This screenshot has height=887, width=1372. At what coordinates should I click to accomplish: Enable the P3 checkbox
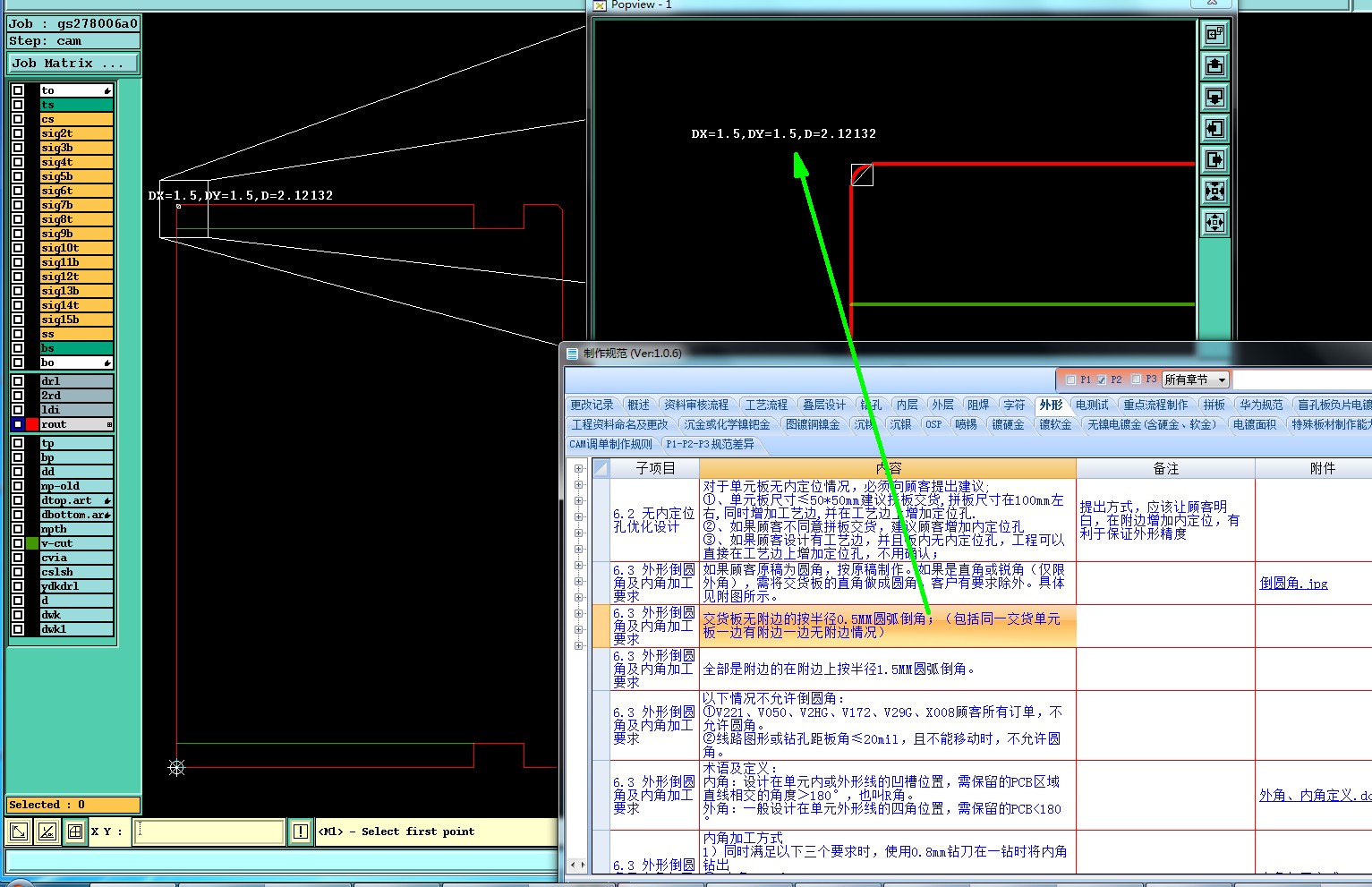click(1136, 380)
